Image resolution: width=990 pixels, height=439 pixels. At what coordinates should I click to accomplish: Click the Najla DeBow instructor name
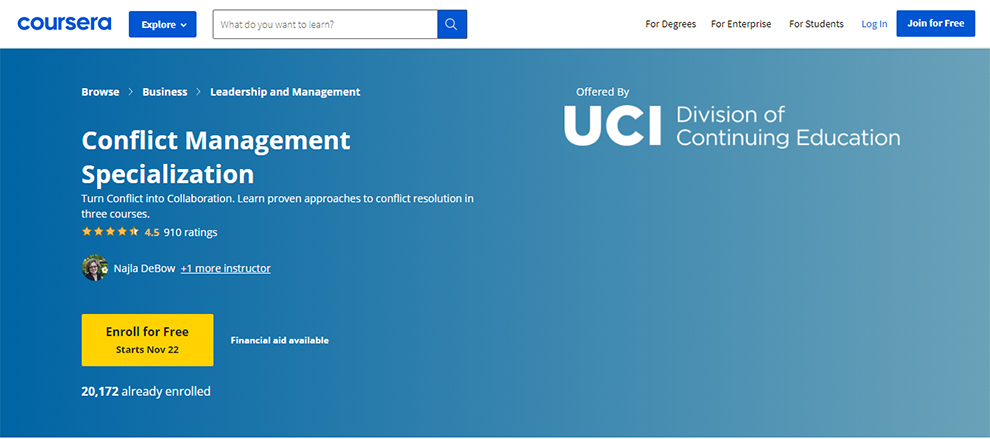coord(145,268)
